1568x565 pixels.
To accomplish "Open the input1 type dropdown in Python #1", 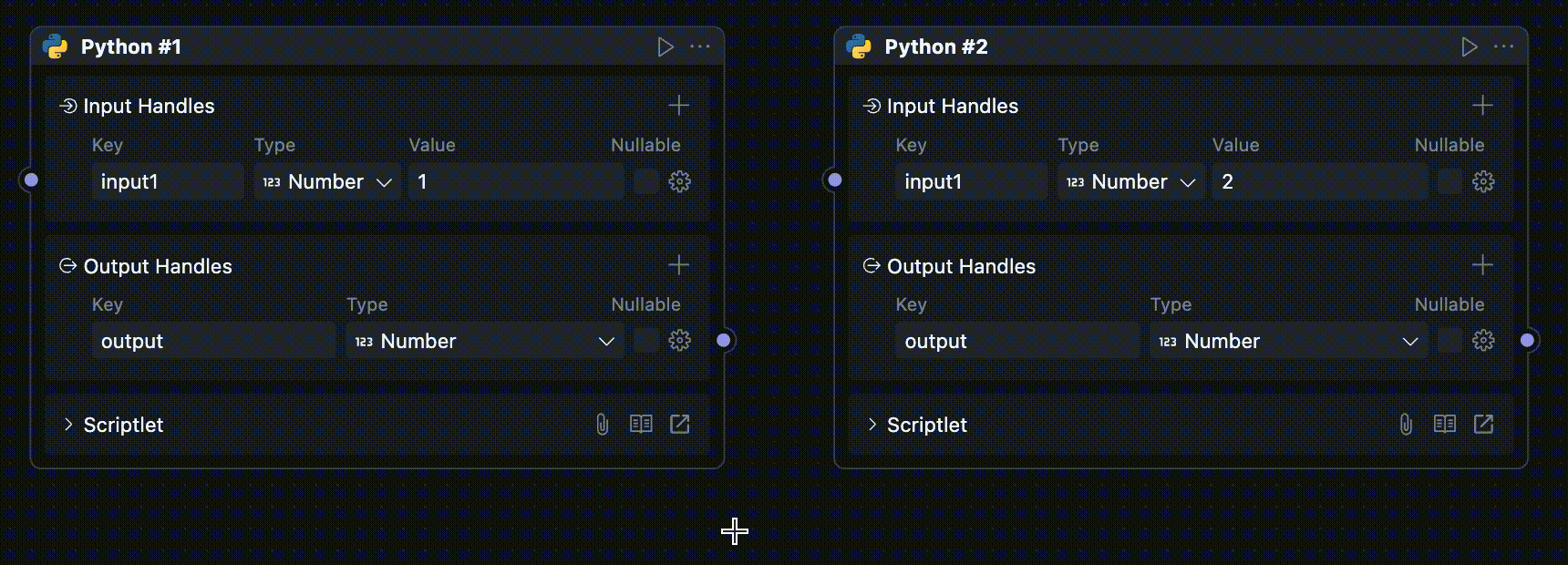I will pyautogui.click(x=327, y=181).
